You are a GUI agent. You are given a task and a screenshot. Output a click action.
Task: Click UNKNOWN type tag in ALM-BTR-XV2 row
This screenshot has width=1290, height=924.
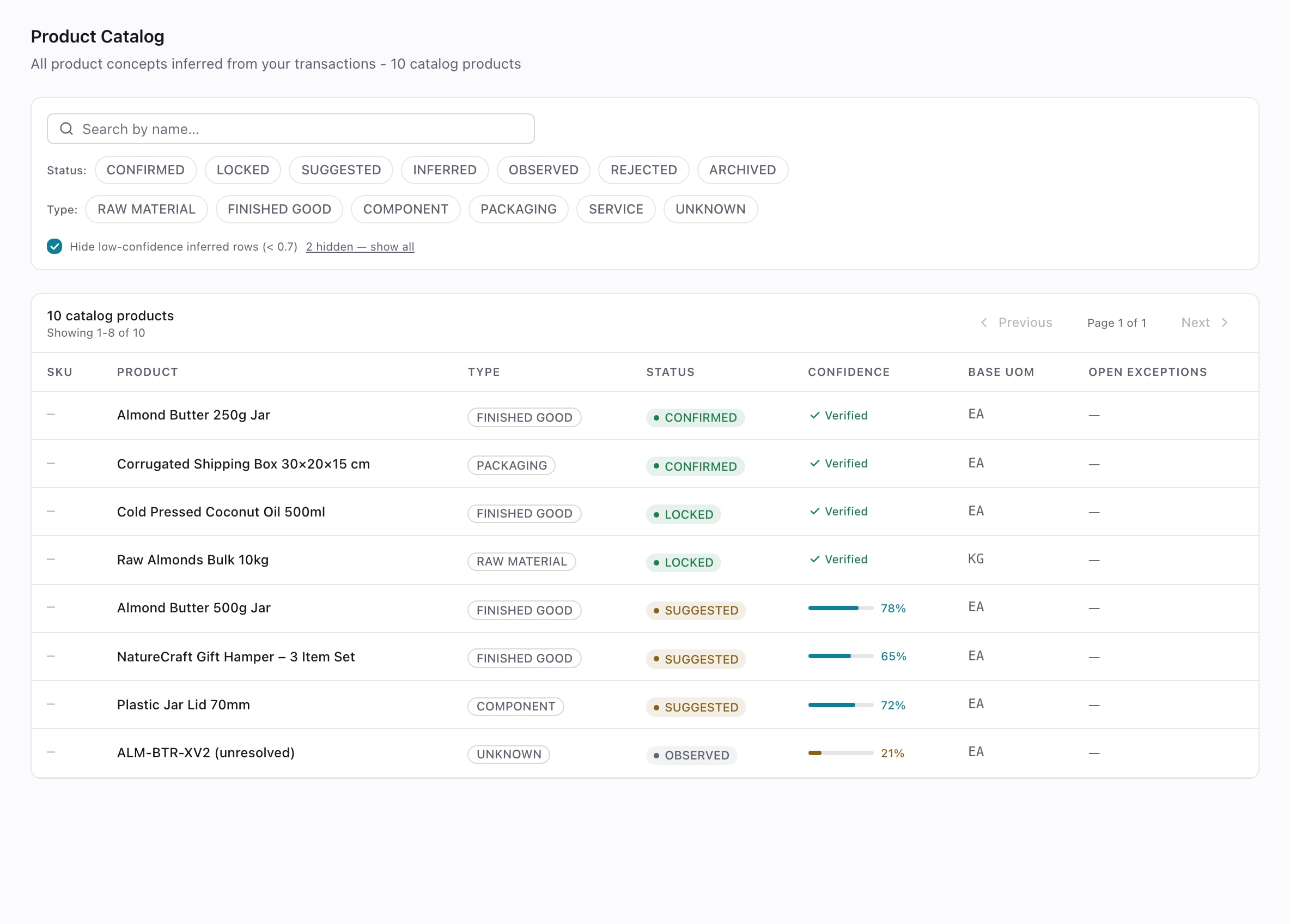coord(508,755)
